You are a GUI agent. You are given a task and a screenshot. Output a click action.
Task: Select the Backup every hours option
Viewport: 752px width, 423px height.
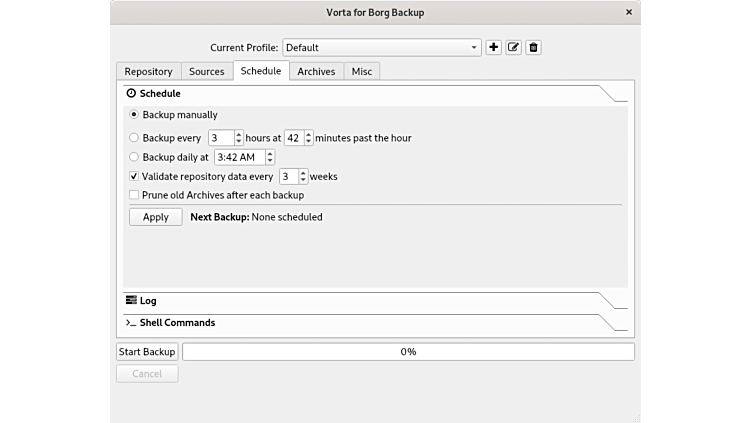click(135, 137)
